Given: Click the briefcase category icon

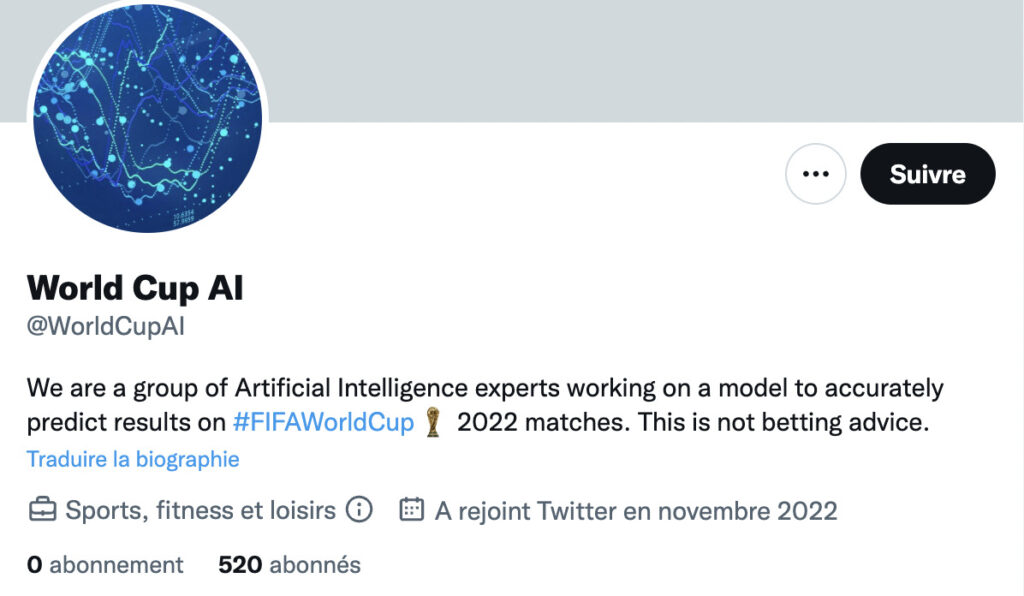Looking at the screenshot, I should 42,509.
